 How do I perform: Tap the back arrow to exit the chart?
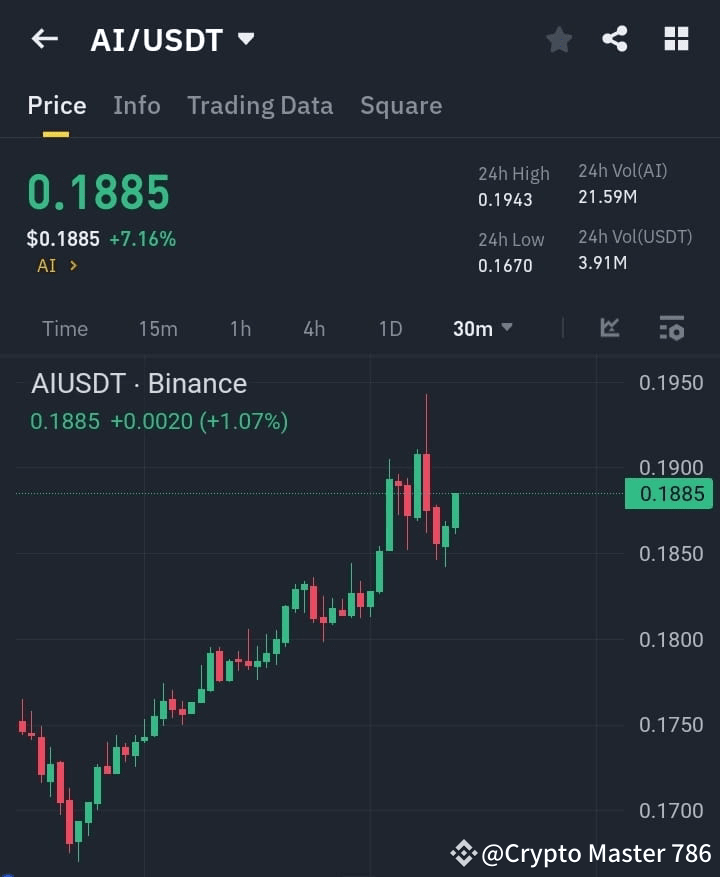click(44, 39)
